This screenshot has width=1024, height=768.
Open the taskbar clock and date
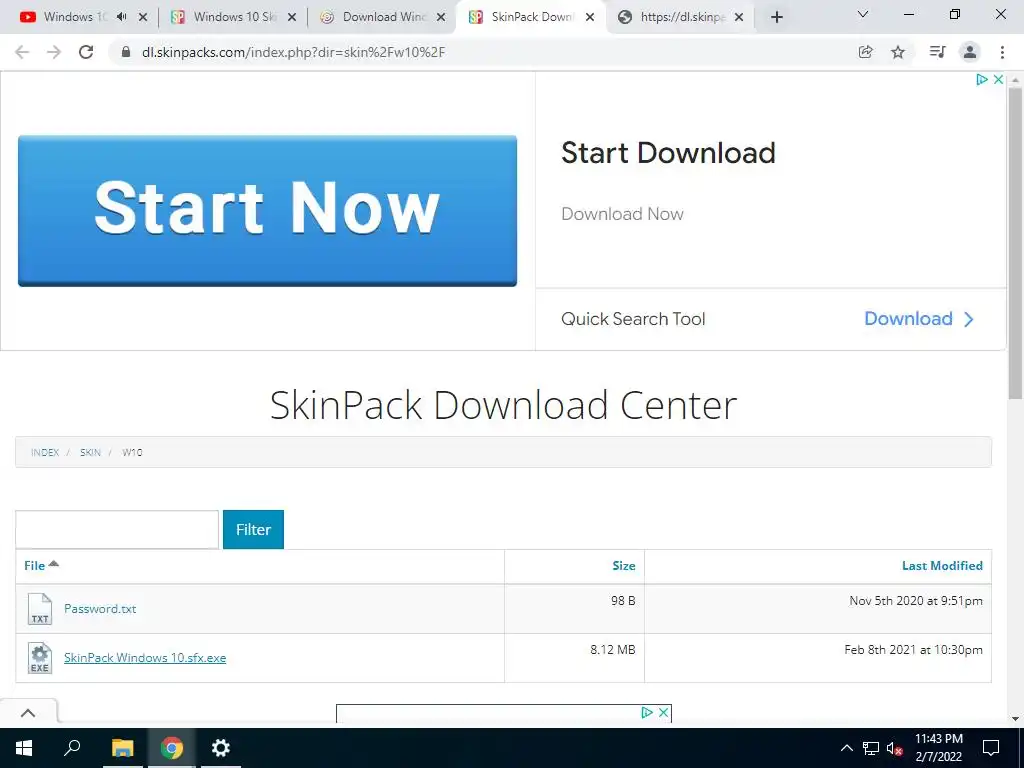tap(938, 748)
